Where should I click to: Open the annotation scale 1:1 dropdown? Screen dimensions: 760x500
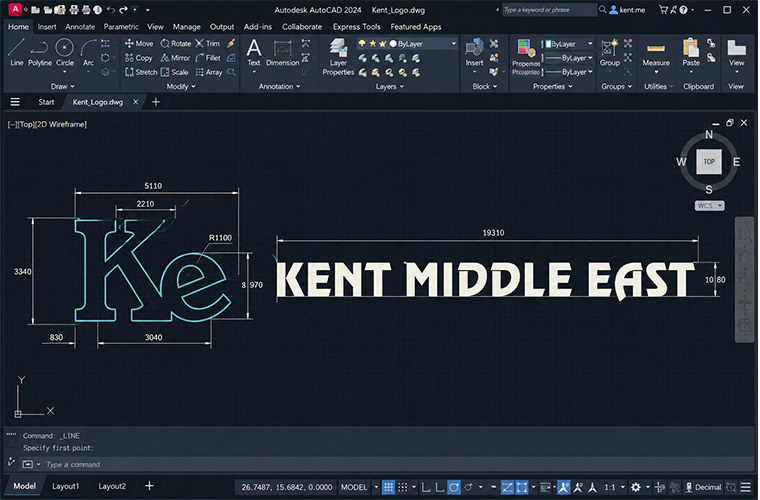coord(615,487)
